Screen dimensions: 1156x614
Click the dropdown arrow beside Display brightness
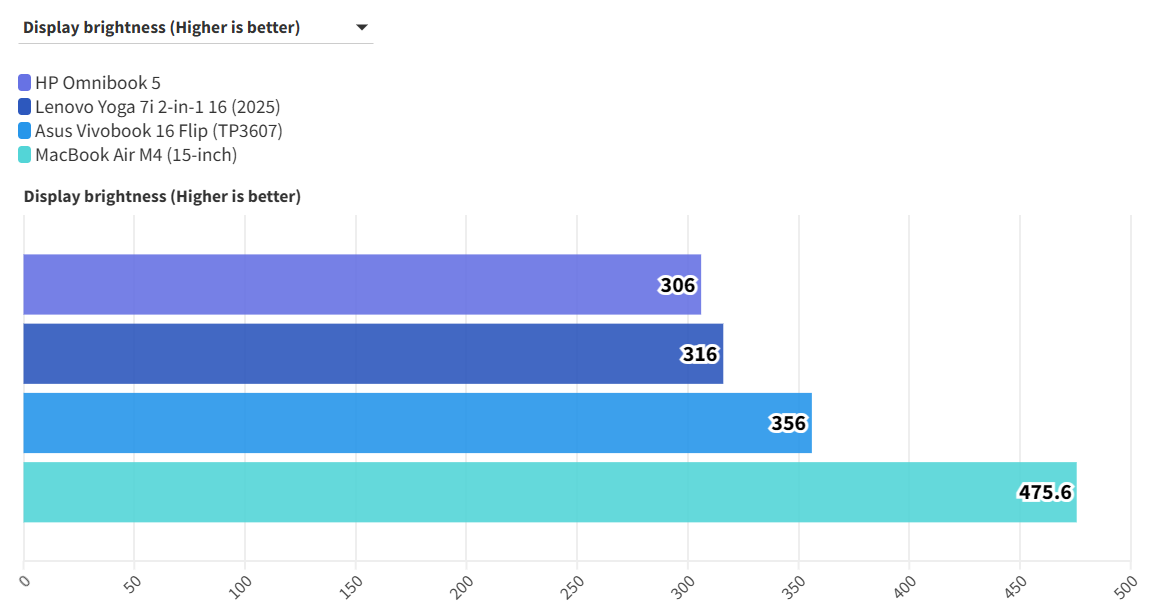362,28
